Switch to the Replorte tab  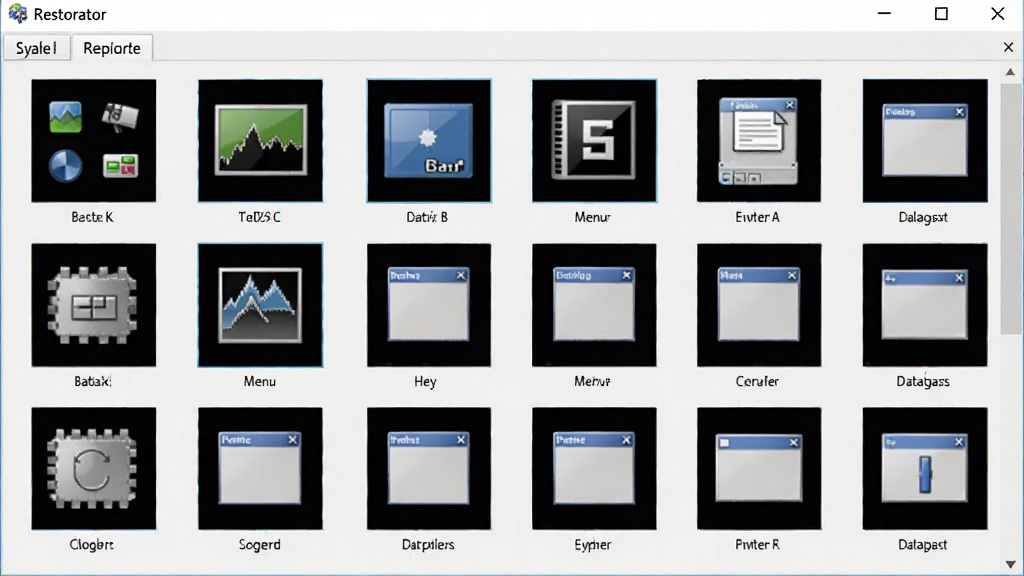coord(112,48)
